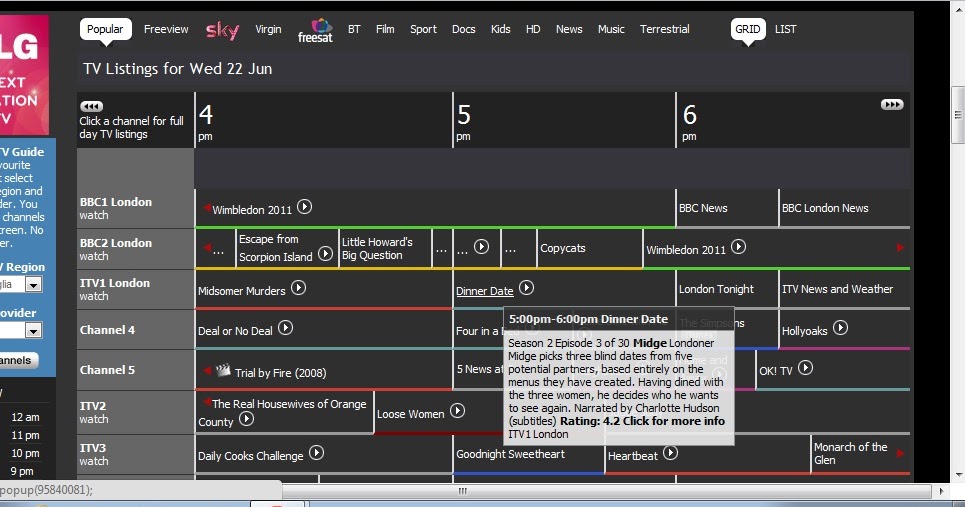
Task: Jump to 12 am in time list
Action: (x=25, y=417)
